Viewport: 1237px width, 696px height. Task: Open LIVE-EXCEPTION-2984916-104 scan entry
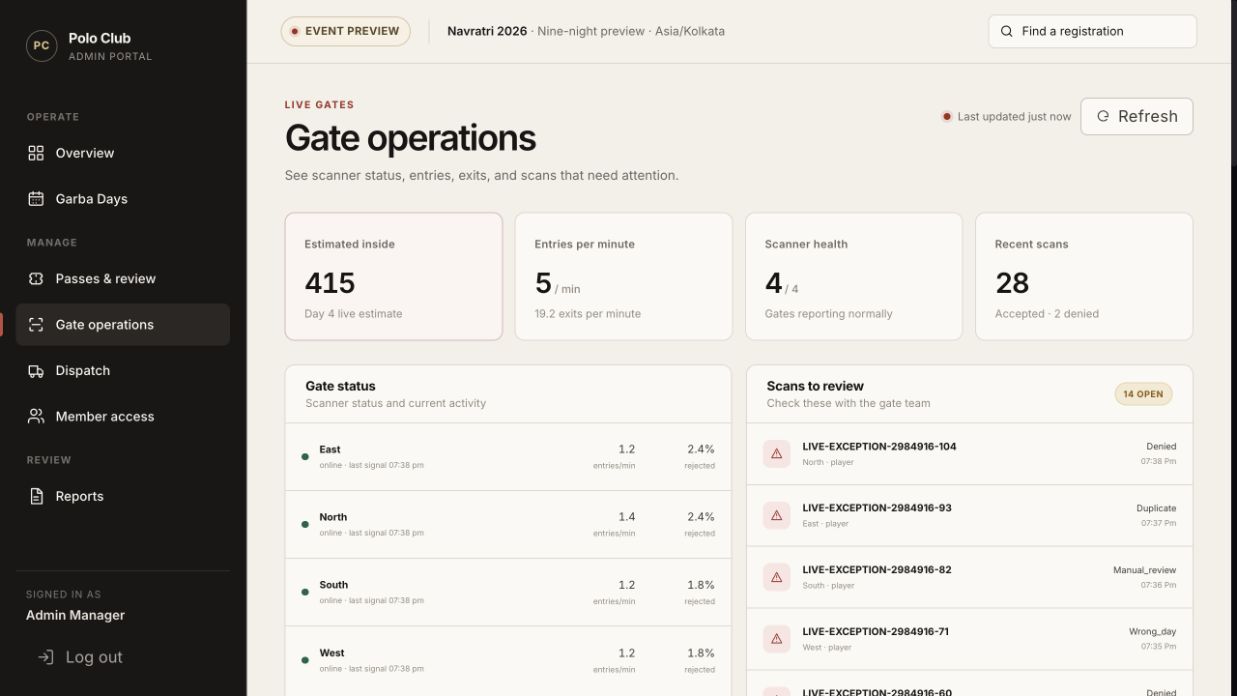click(x=969, y=454)
